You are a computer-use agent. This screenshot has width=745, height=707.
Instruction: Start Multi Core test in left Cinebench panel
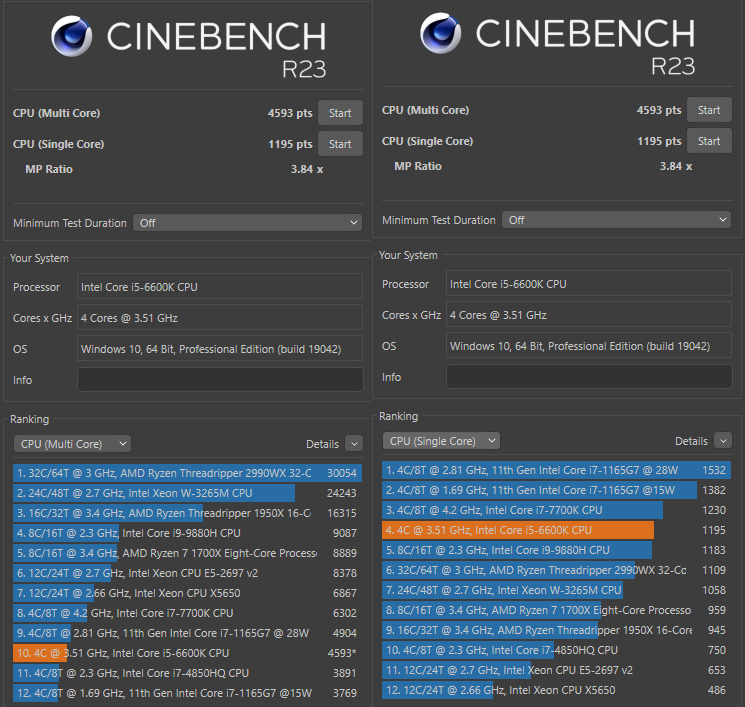tap(340, 113)
